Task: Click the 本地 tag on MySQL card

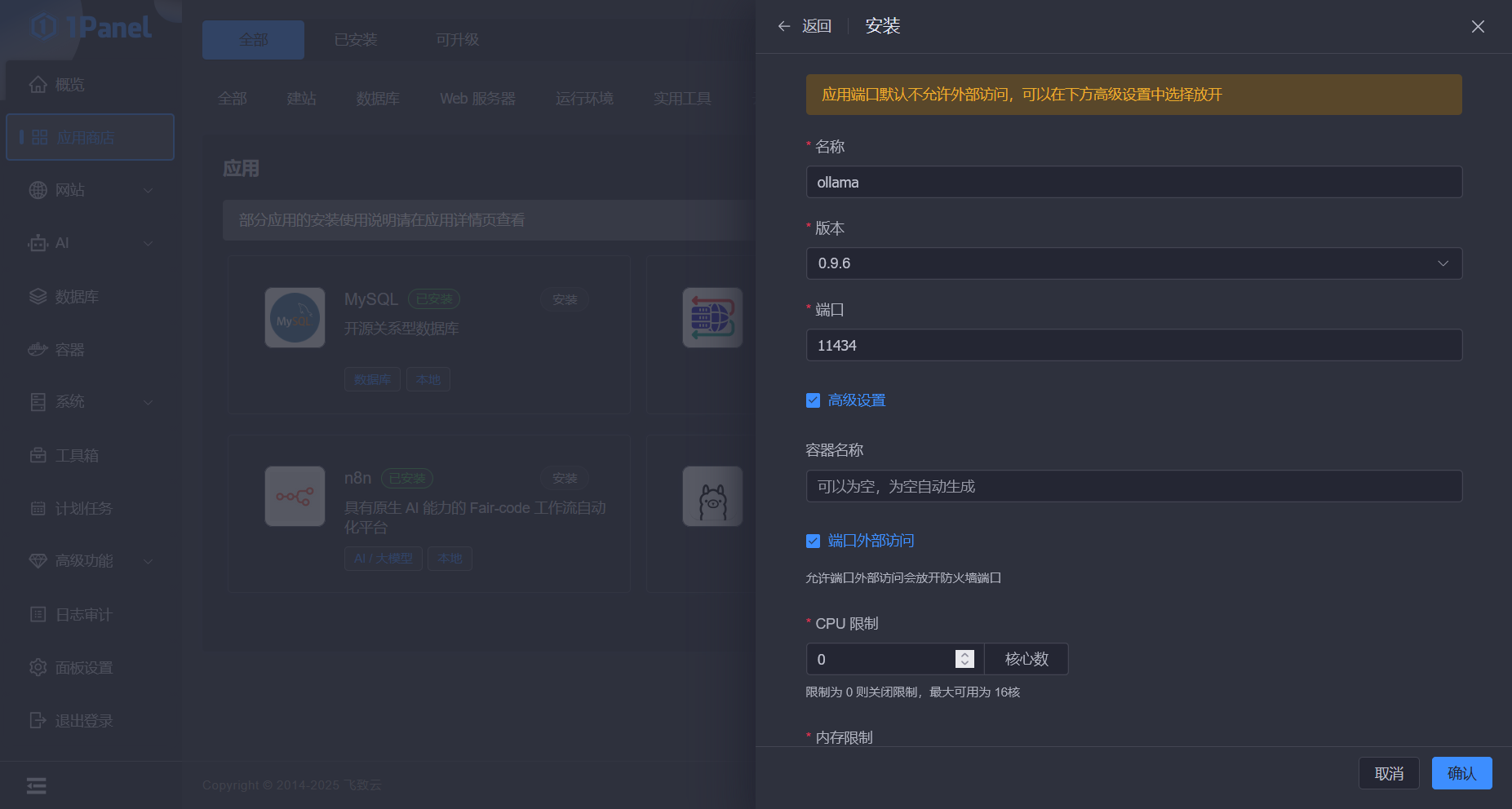Action: tap(428, 380)
